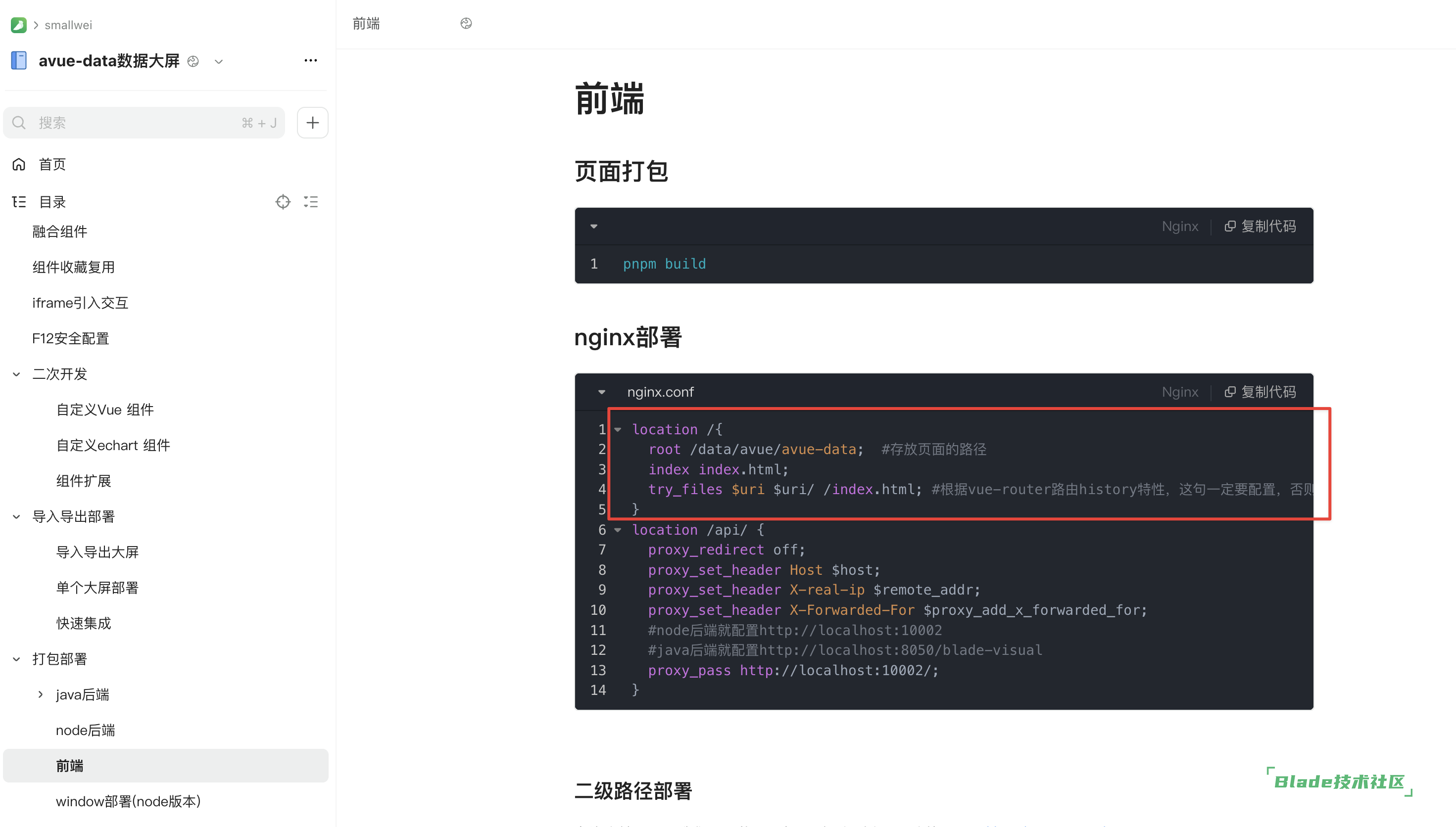The image size is (1456, 827).
Task: Collapse the 二次开发 tree group
Action: [x=16, y=374]
